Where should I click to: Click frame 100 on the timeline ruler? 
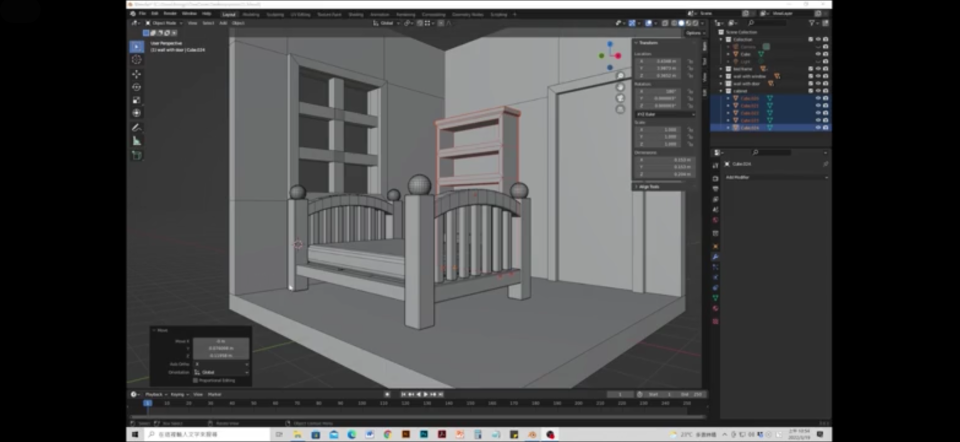(362, 403)
